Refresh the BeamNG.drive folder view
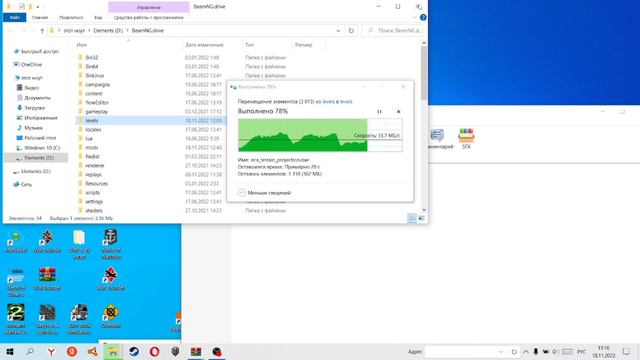 tap(351, 31)
